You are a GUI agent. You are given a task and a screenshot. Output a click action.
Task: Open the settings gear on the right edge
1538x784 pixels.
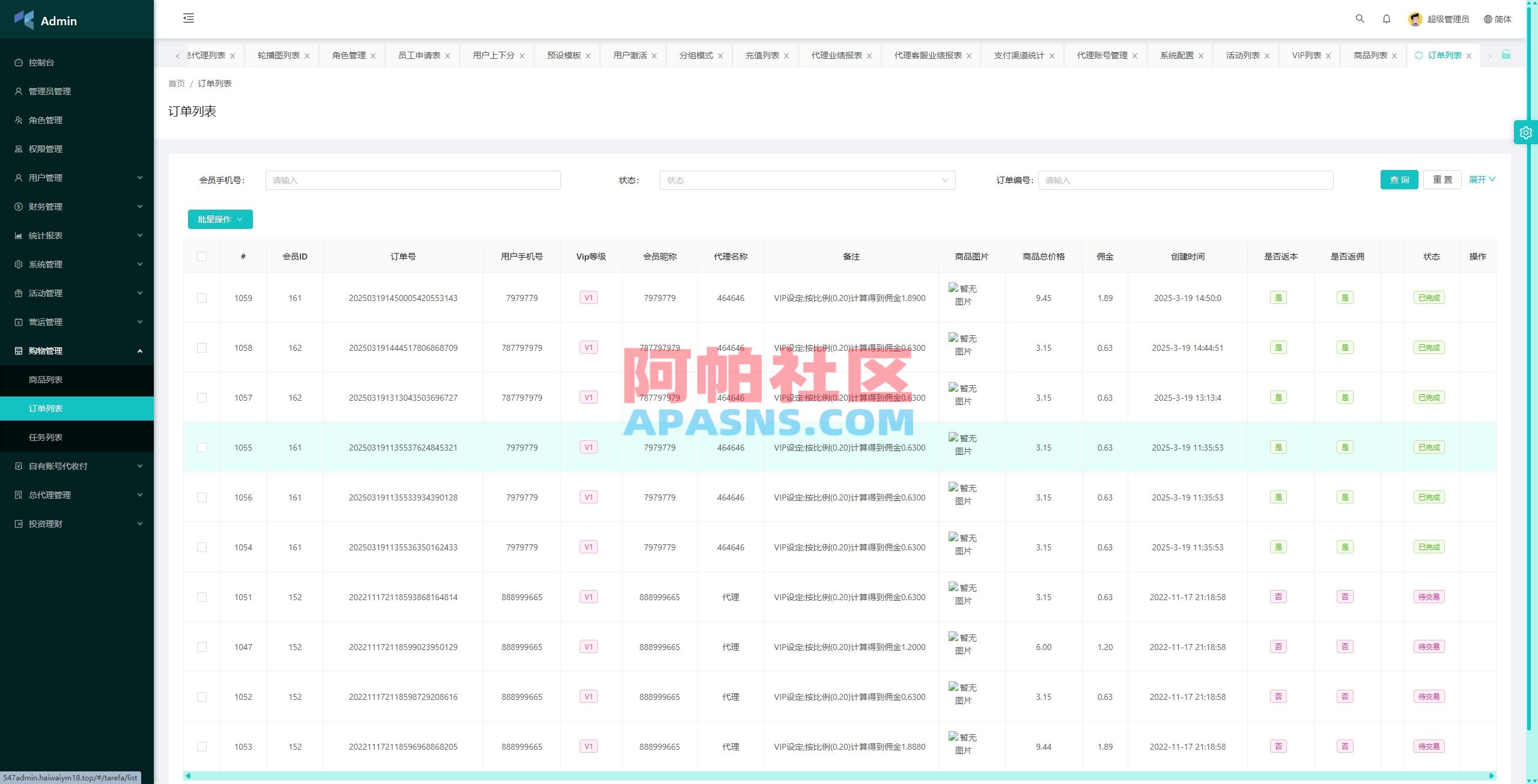click(x=1526, y=132)
